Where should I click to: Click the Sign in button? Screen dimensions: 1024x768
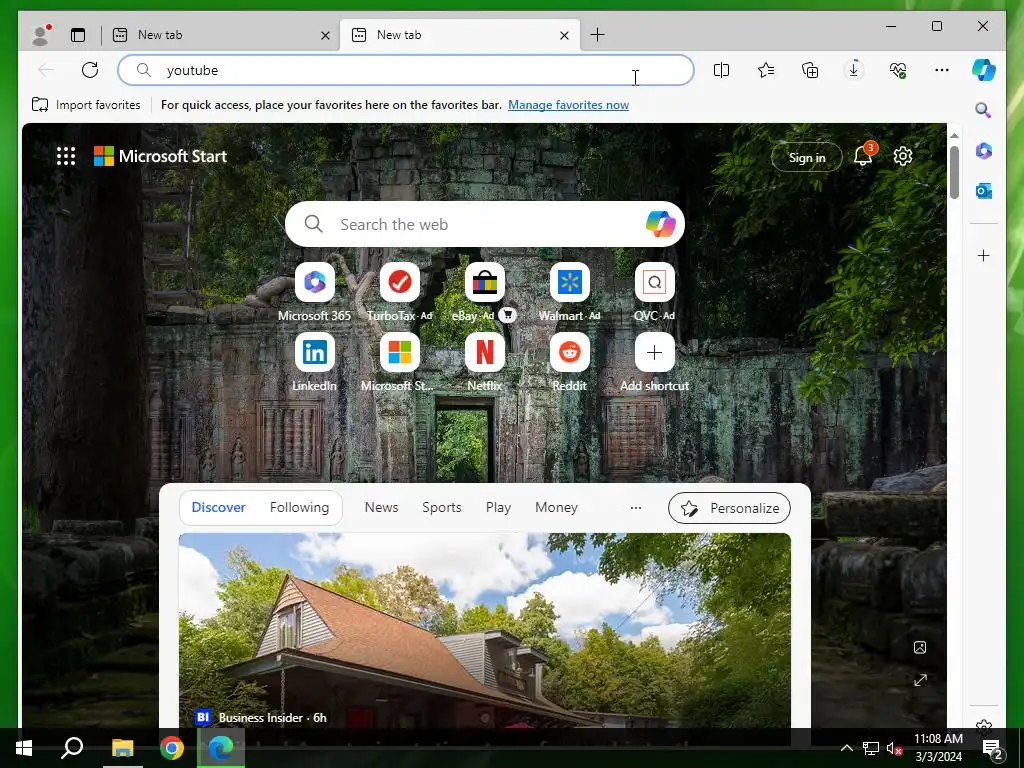click(807, 157)
